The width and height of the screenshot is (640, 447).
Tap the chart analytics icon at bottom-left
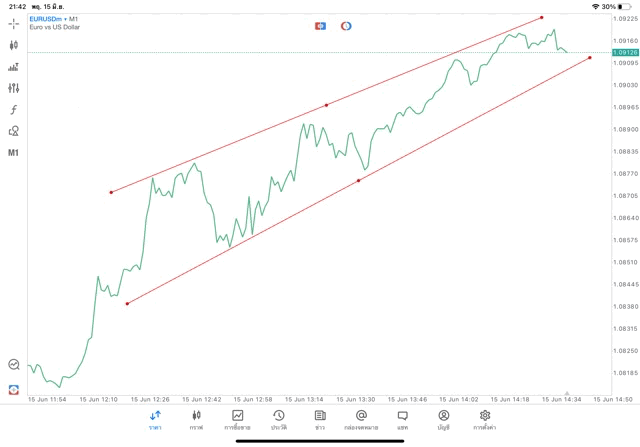(13, 365)
